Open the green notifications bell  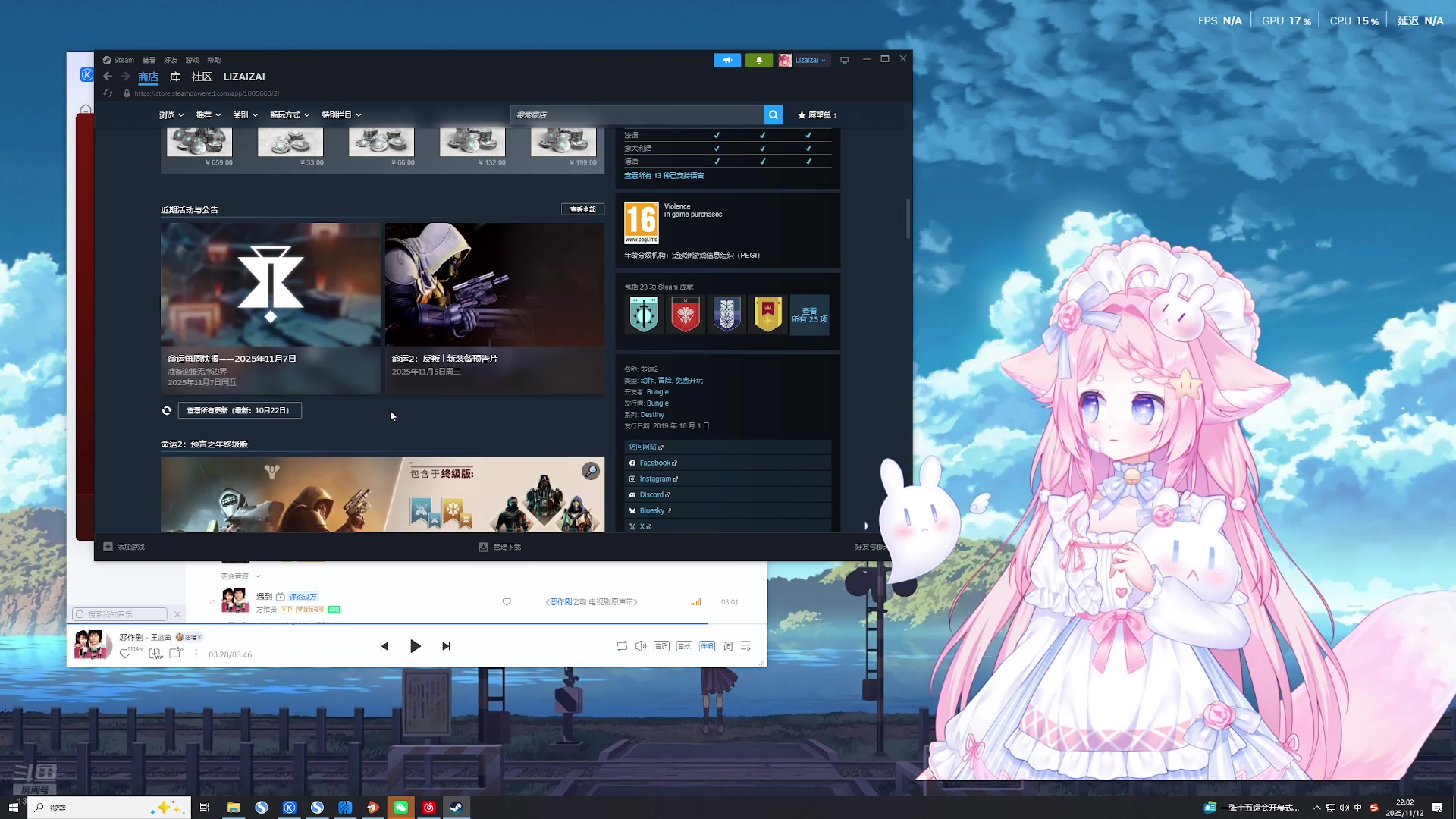[758, 60]
